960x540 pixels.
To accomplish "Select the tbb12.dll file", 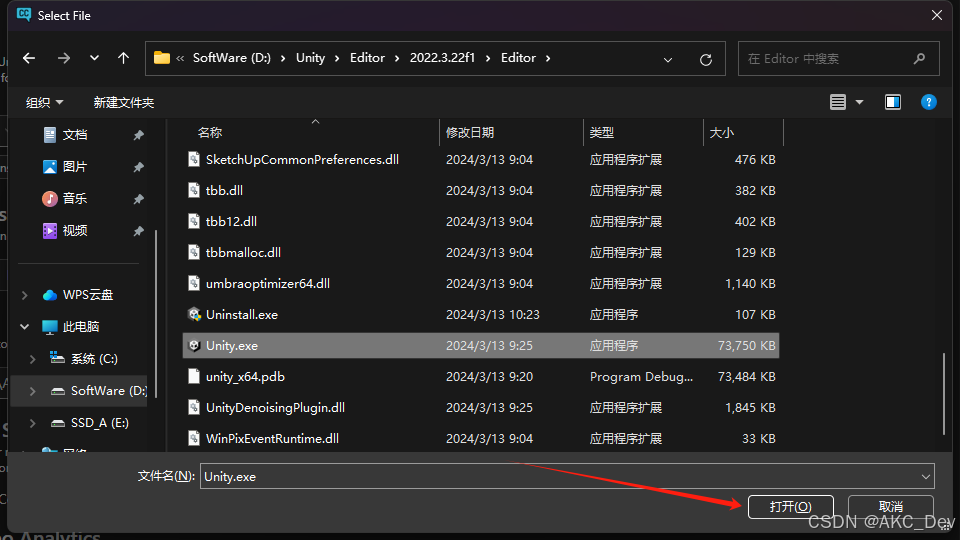I will coord(481,222).
